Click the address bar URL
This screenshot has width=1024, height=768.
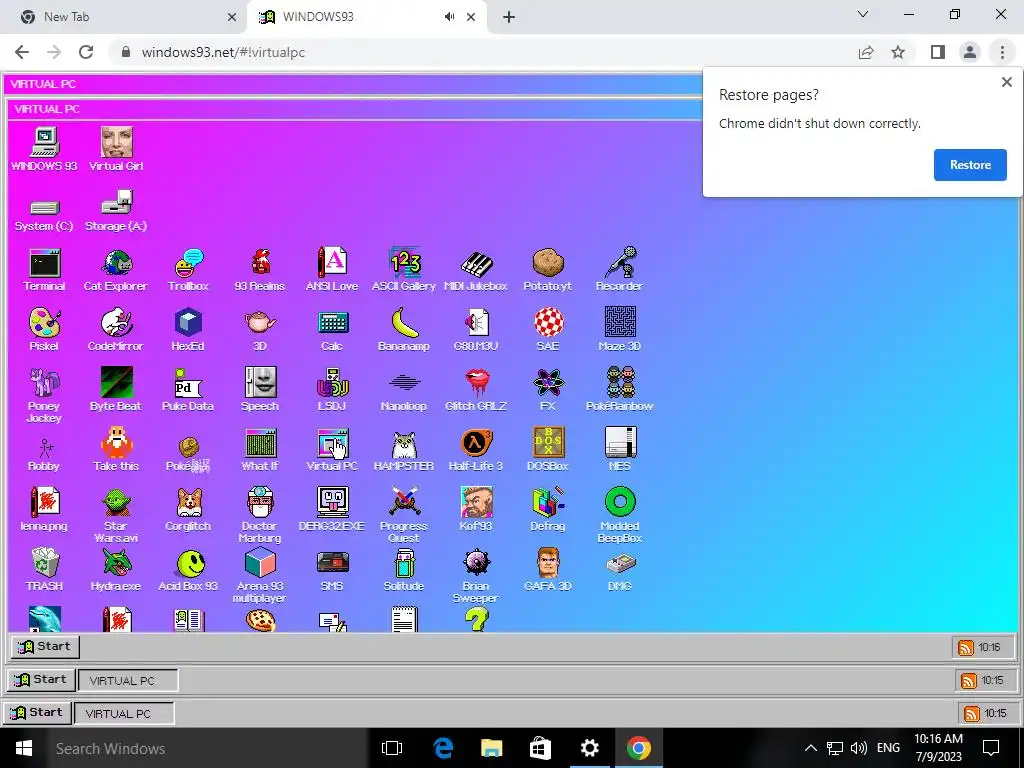(x=223, y=52)
